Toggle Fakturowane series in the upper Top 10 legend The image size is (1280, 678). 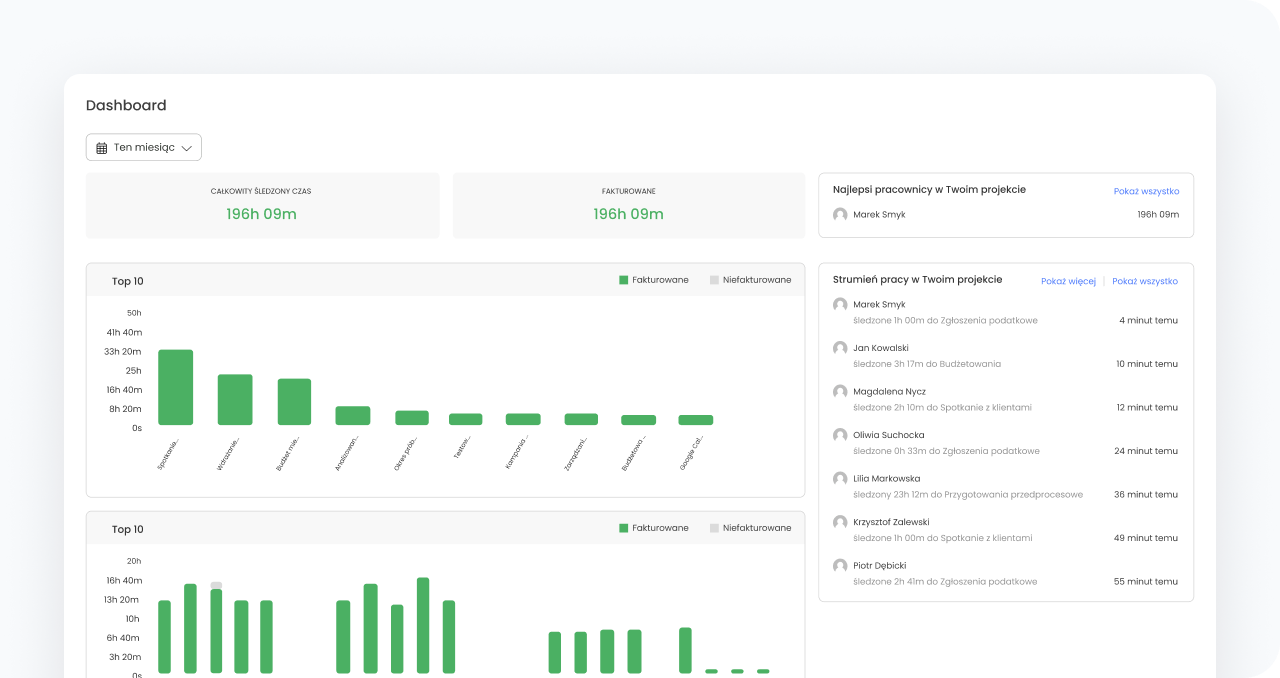[x=654, y=280]
